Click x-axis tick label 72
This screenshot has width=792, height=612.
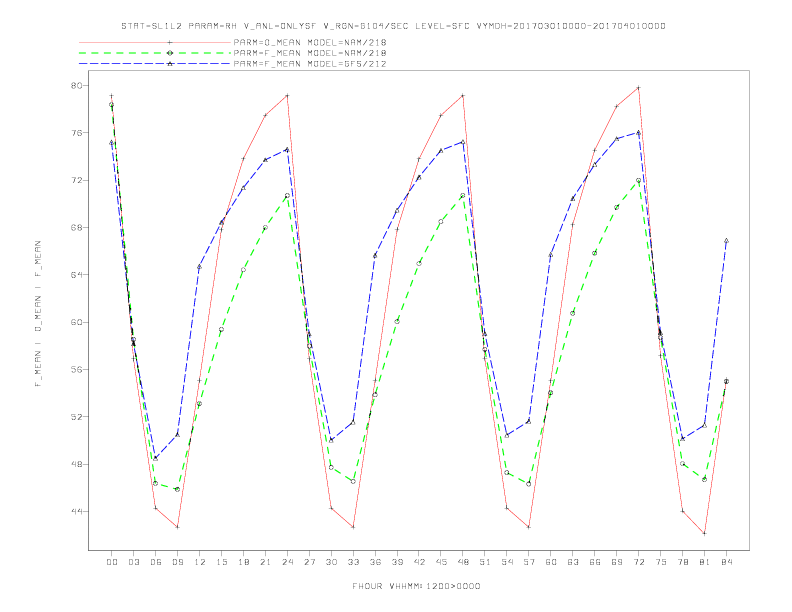pos(639,562)
